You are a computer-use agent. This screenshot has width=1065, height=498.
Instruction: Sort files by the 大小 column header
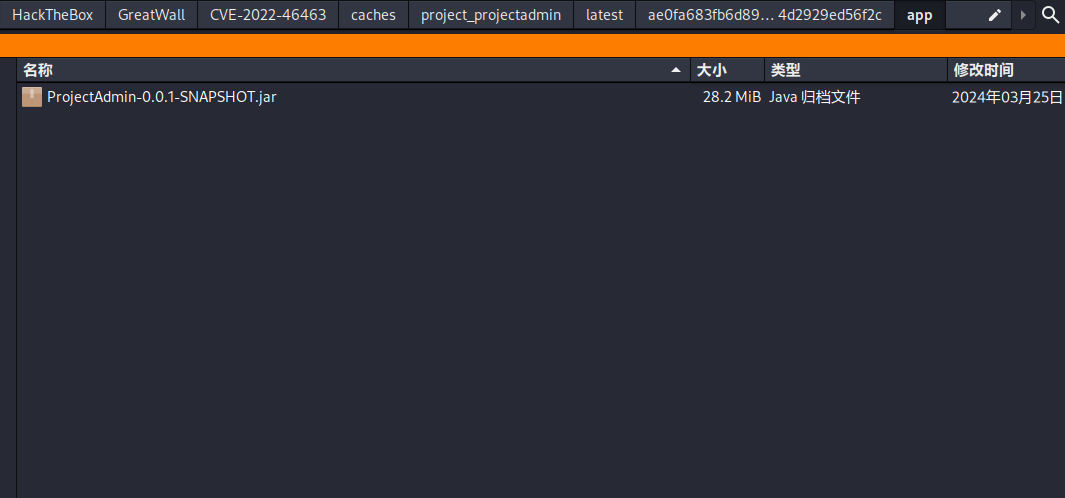(726, 70)
